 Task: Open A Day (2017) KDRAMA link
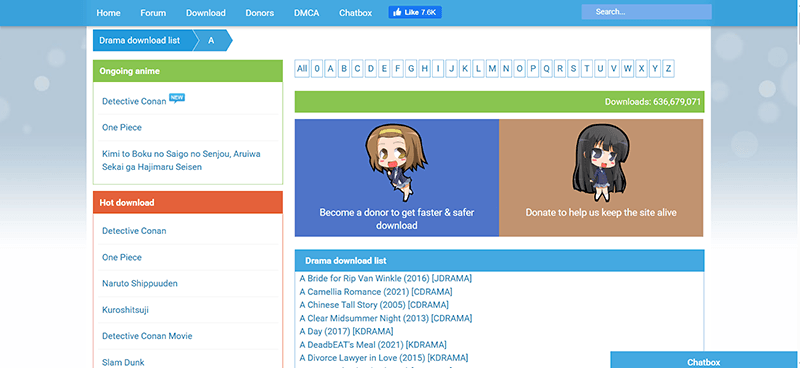346,331
